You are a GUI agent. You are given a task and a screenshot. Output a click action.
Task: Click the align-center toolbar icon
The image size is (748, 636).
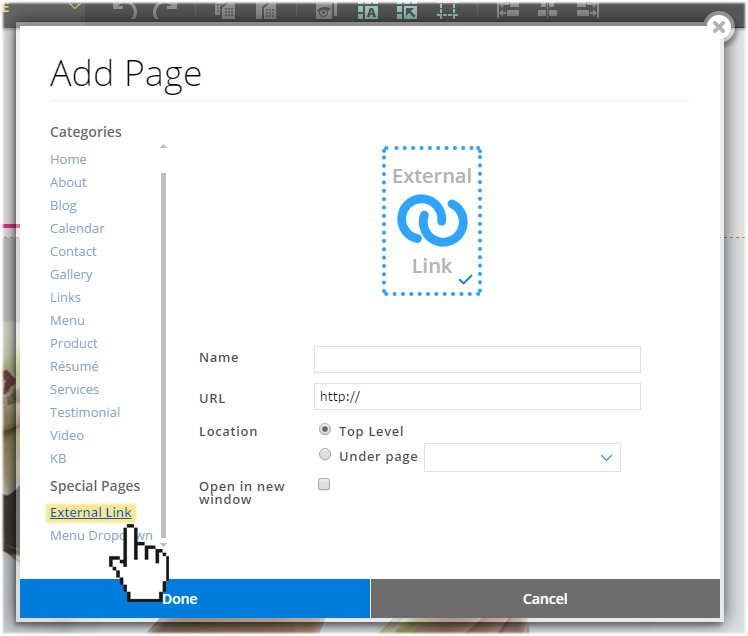point(547,10)
